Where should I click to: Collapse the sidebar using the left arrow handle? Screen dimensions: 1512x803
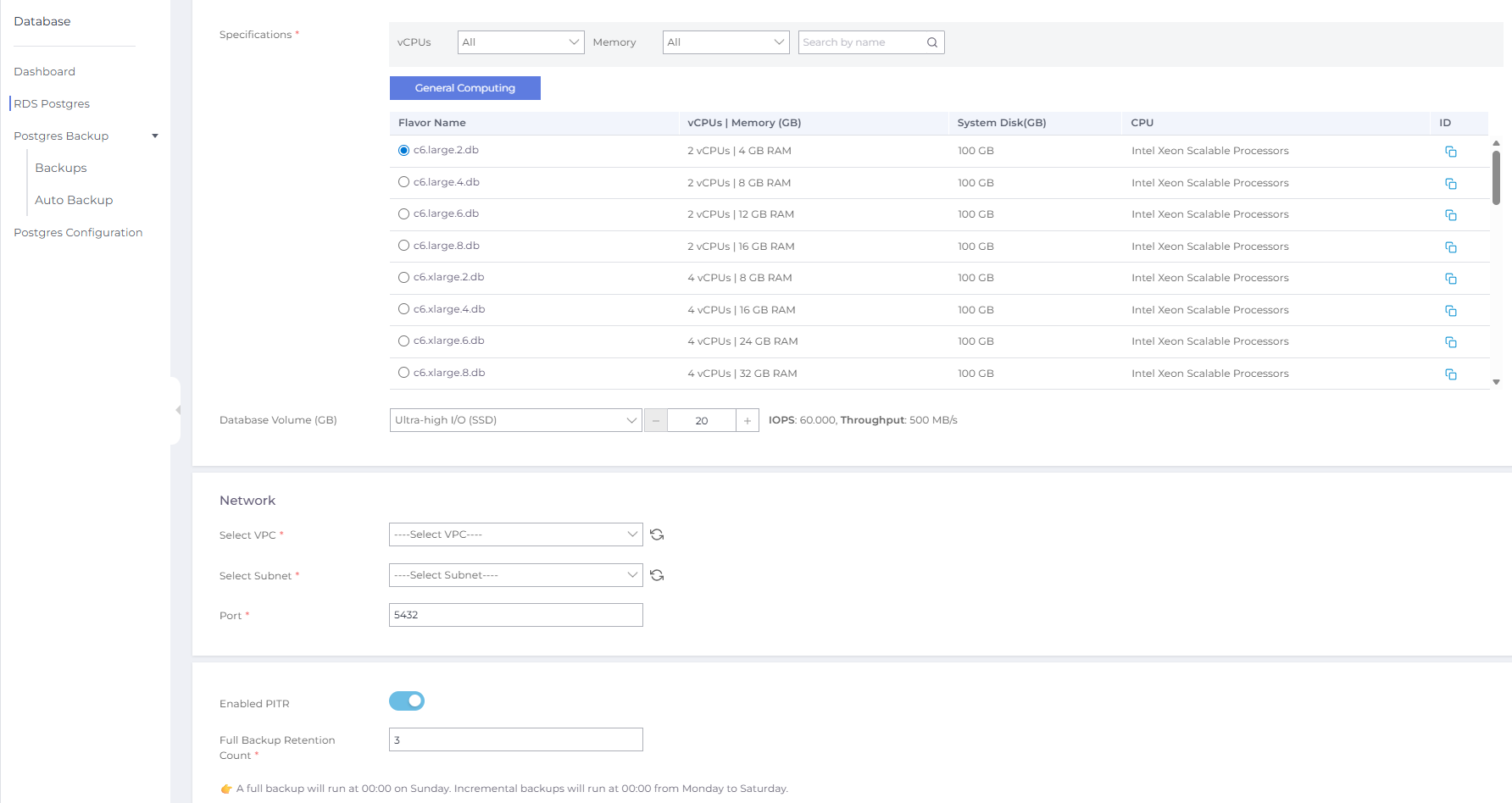click(178, 410)
